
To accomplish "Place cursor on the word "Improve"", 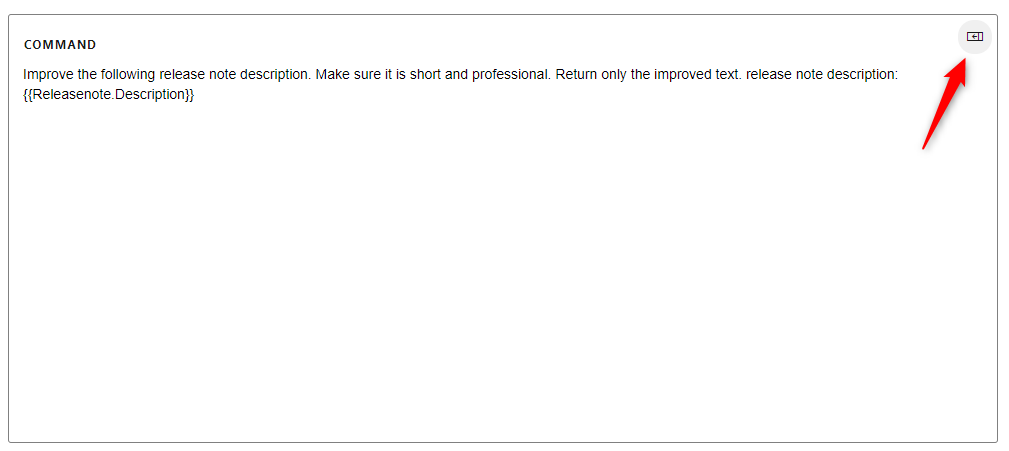I will pos(48,74).
